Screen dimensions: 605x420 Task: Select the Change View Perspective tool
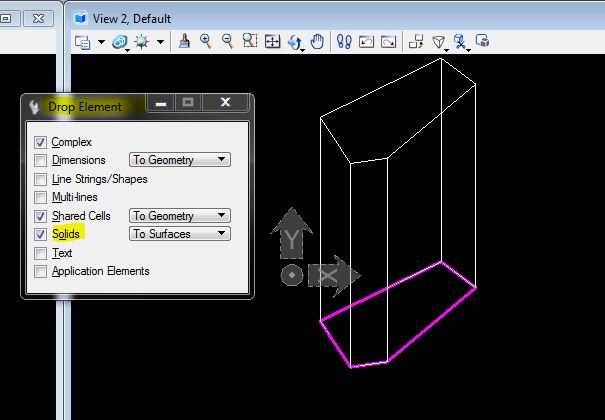pyautogui.click(x=439, y=42)
